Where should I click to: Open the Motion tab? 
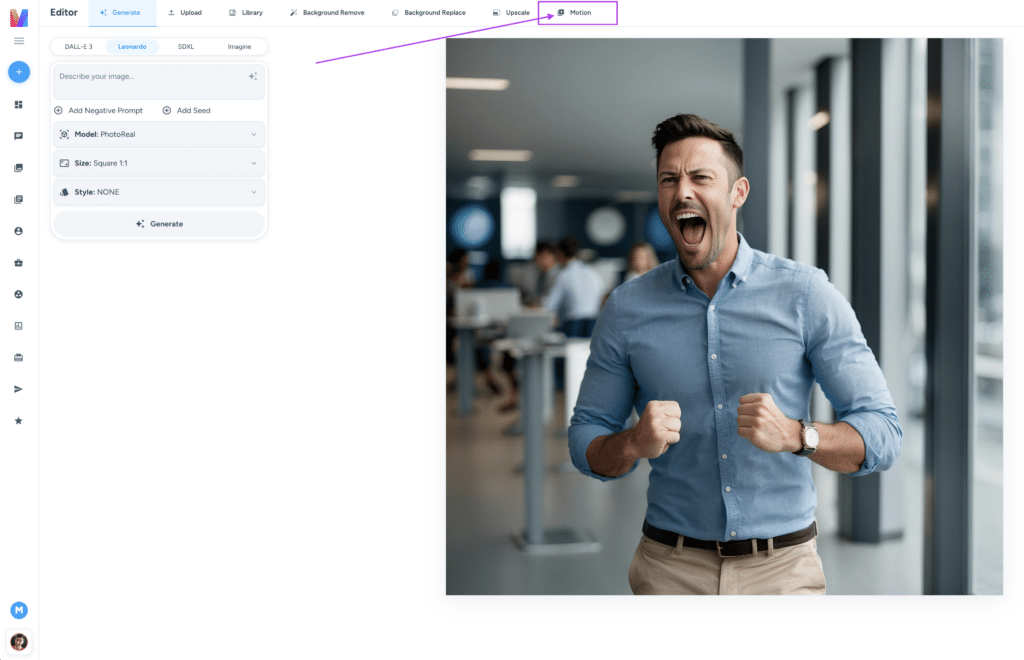(577, 13)
